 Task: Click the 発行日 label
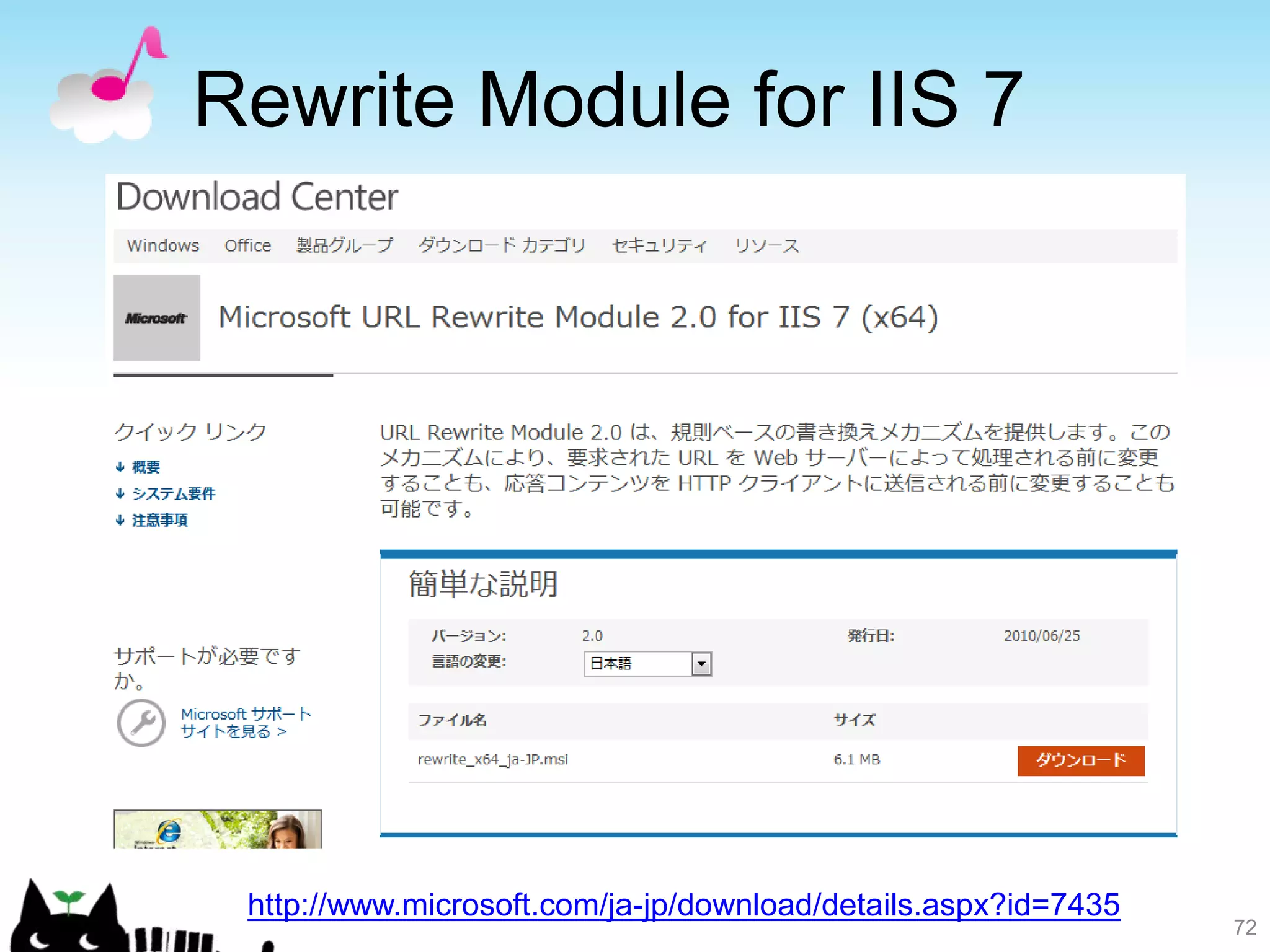871,636
